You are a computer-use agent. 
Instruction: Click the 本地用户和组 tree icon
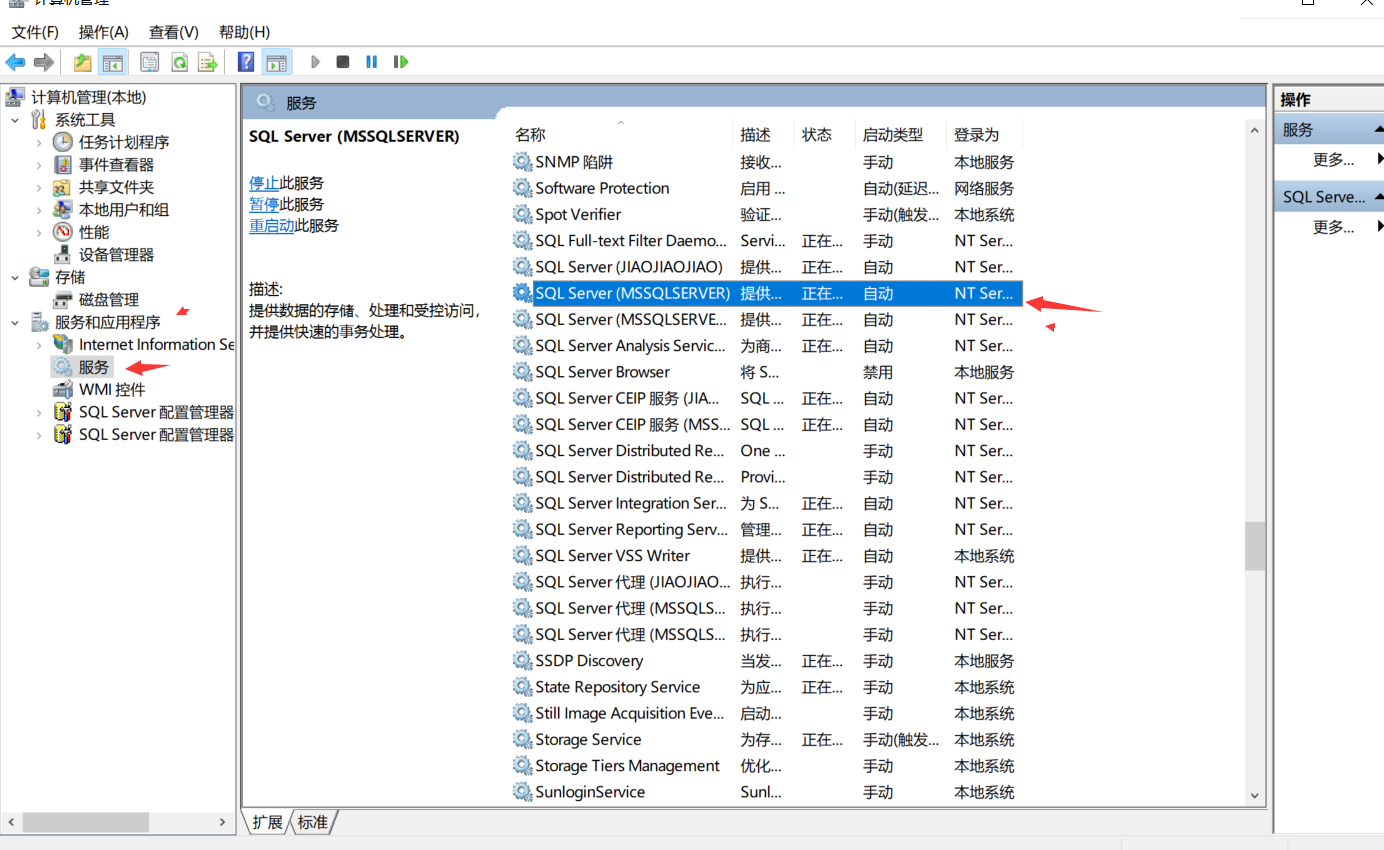[63, 210]
